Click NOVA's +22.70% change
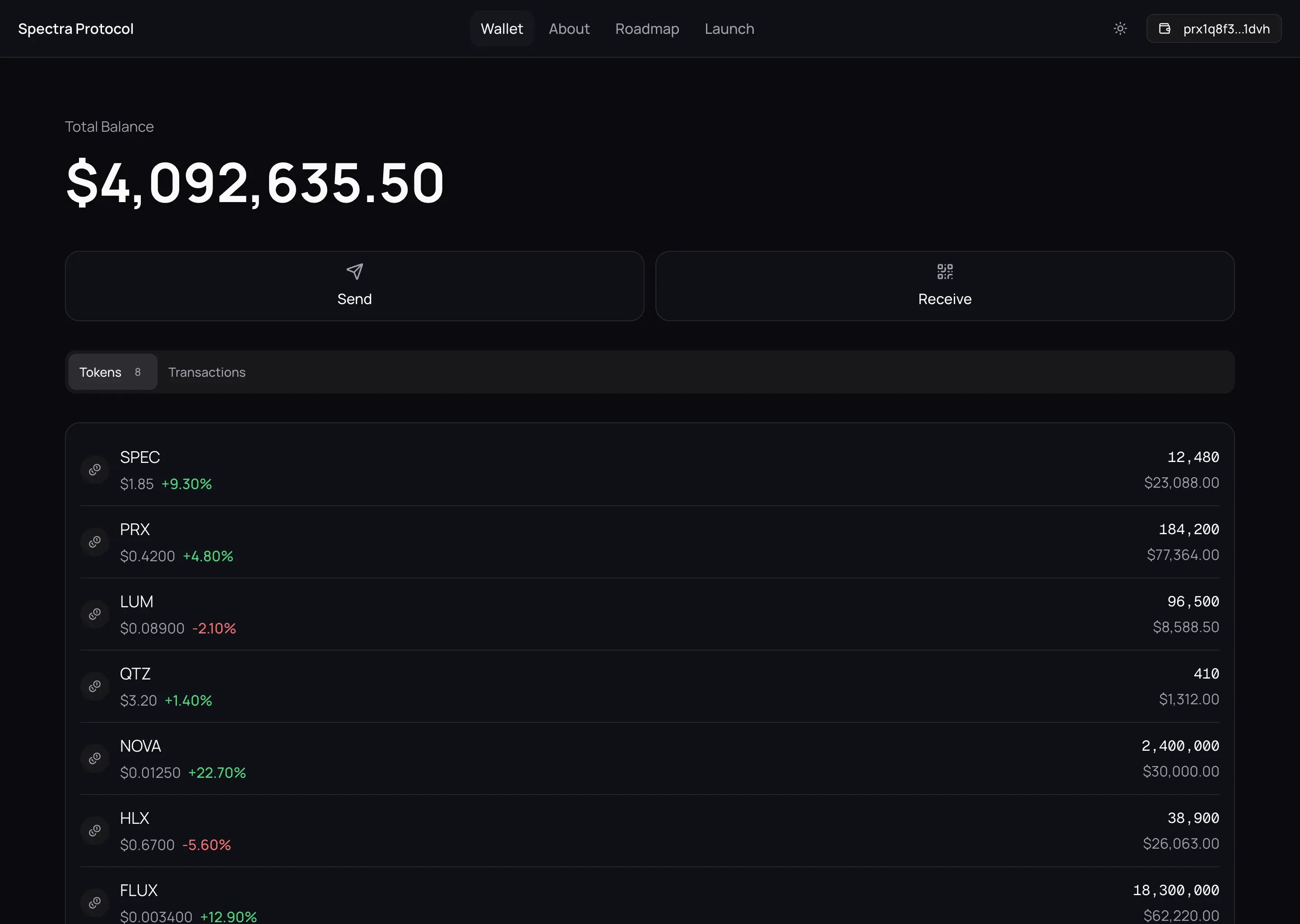This screenshot has width=1300, height=924. click(x=217, y=773)
